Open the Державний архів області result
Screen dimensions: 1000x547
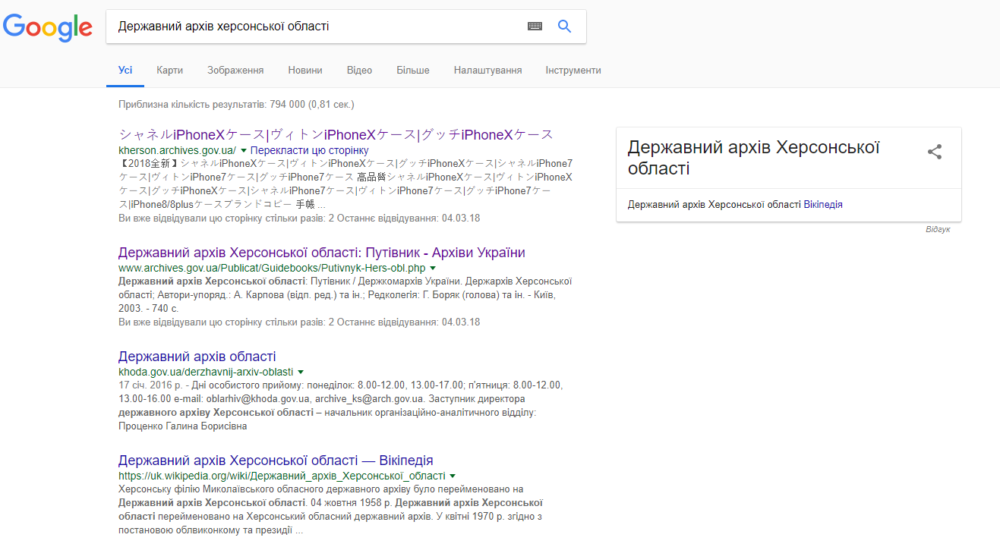tap(197, 356)
